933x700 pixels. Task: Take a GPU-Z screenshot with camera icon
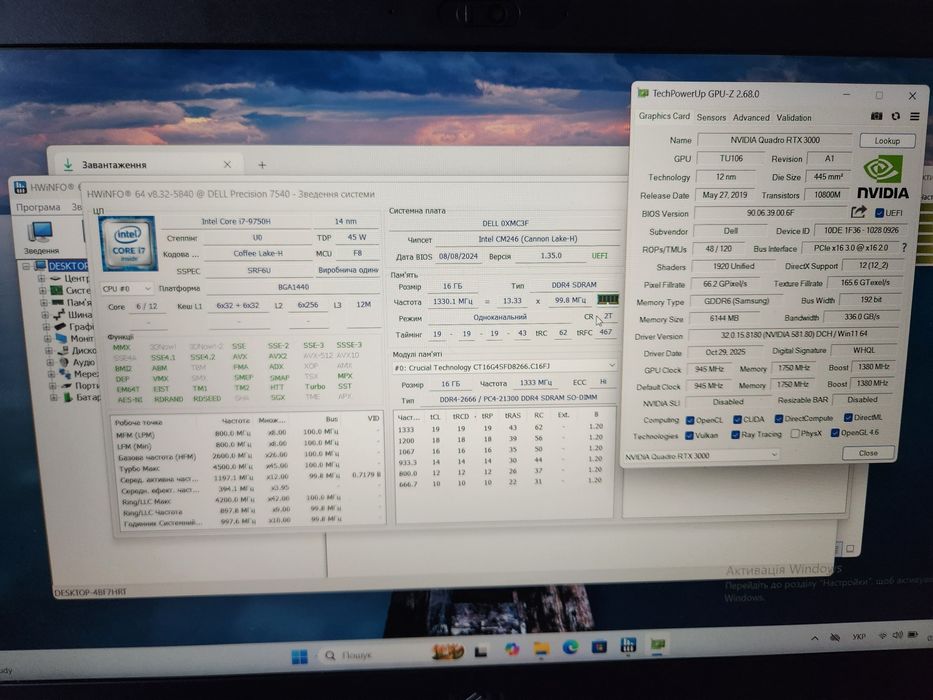876,116
